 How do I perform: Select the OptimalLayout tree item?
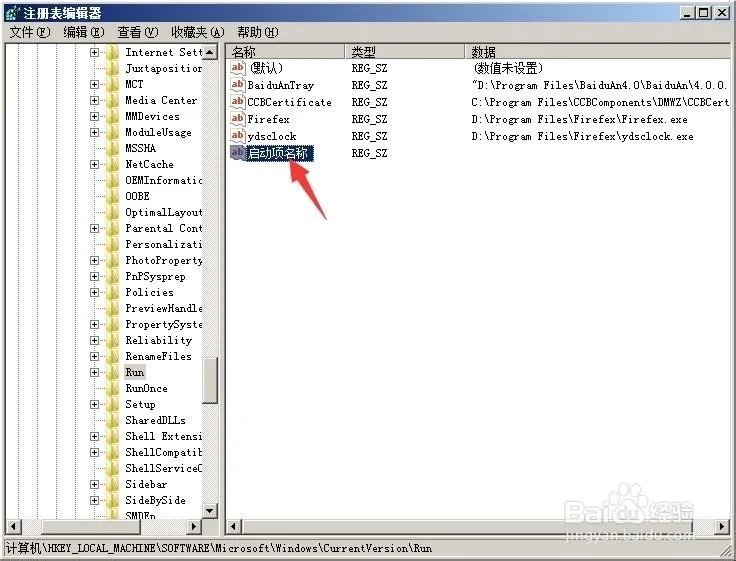click(x=163, y=212)
